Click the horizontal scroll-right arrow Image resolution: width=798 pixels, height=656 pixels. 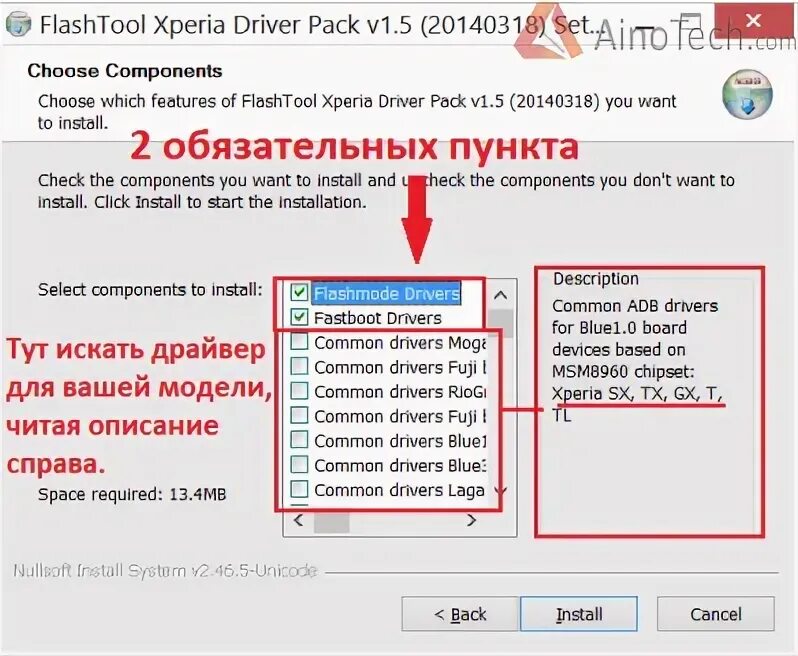(472, 520)
